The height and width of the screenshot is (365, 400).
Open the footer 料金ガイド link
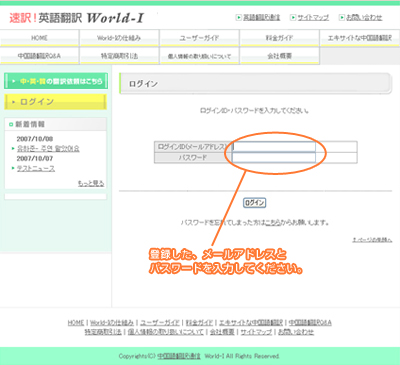click(199, 322)
